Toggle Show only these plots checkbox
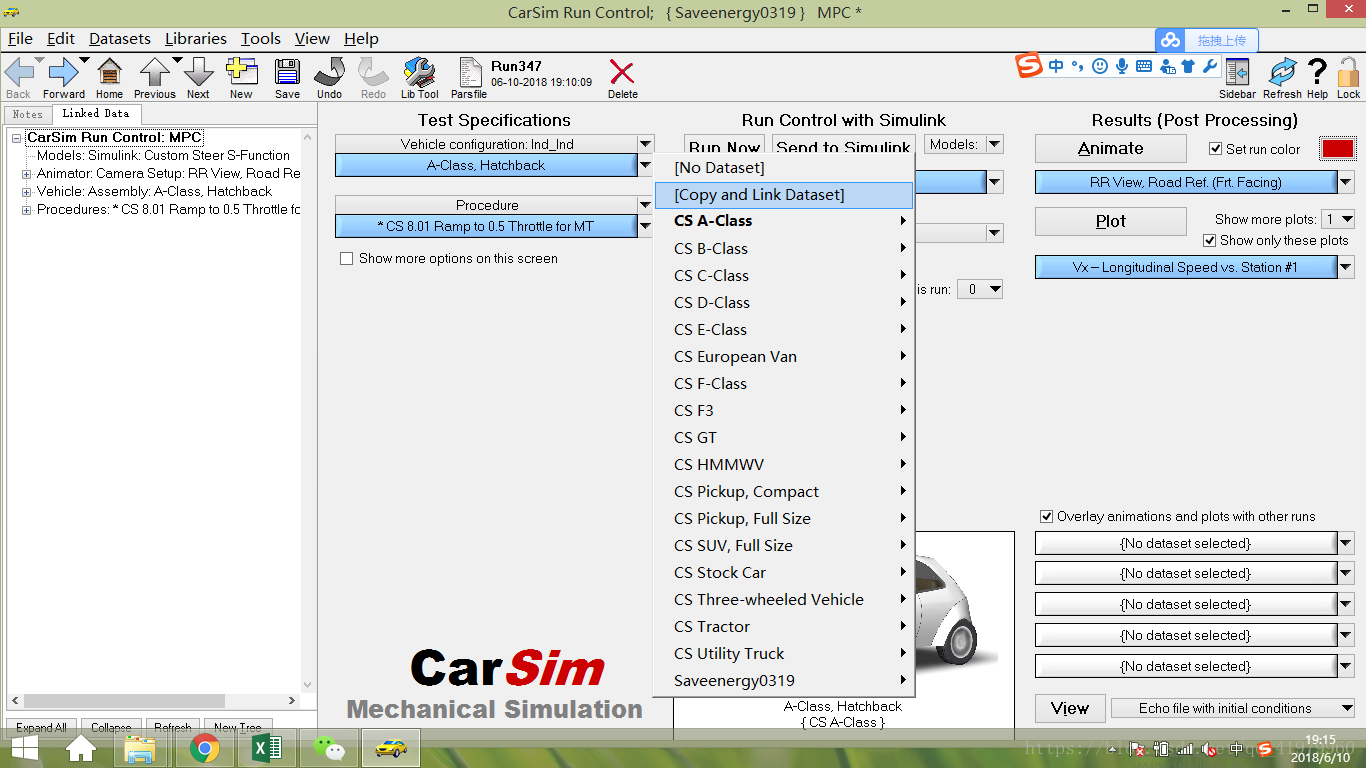The image size is (1366, 768). (x=1210, y=241)
